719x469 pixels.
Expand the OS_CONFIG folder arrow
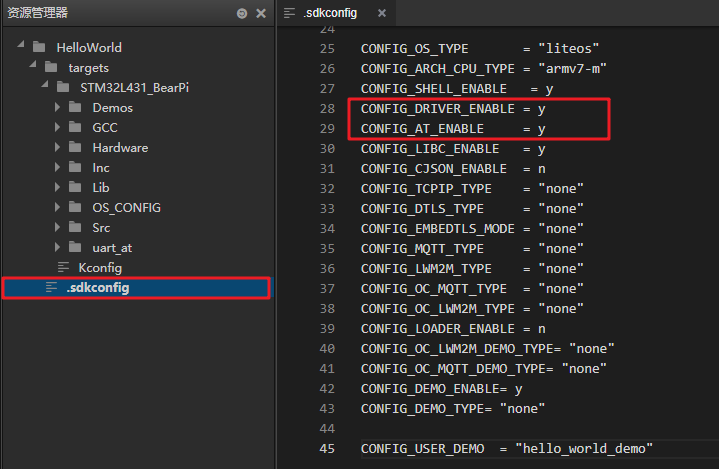[x=57, y=207]
